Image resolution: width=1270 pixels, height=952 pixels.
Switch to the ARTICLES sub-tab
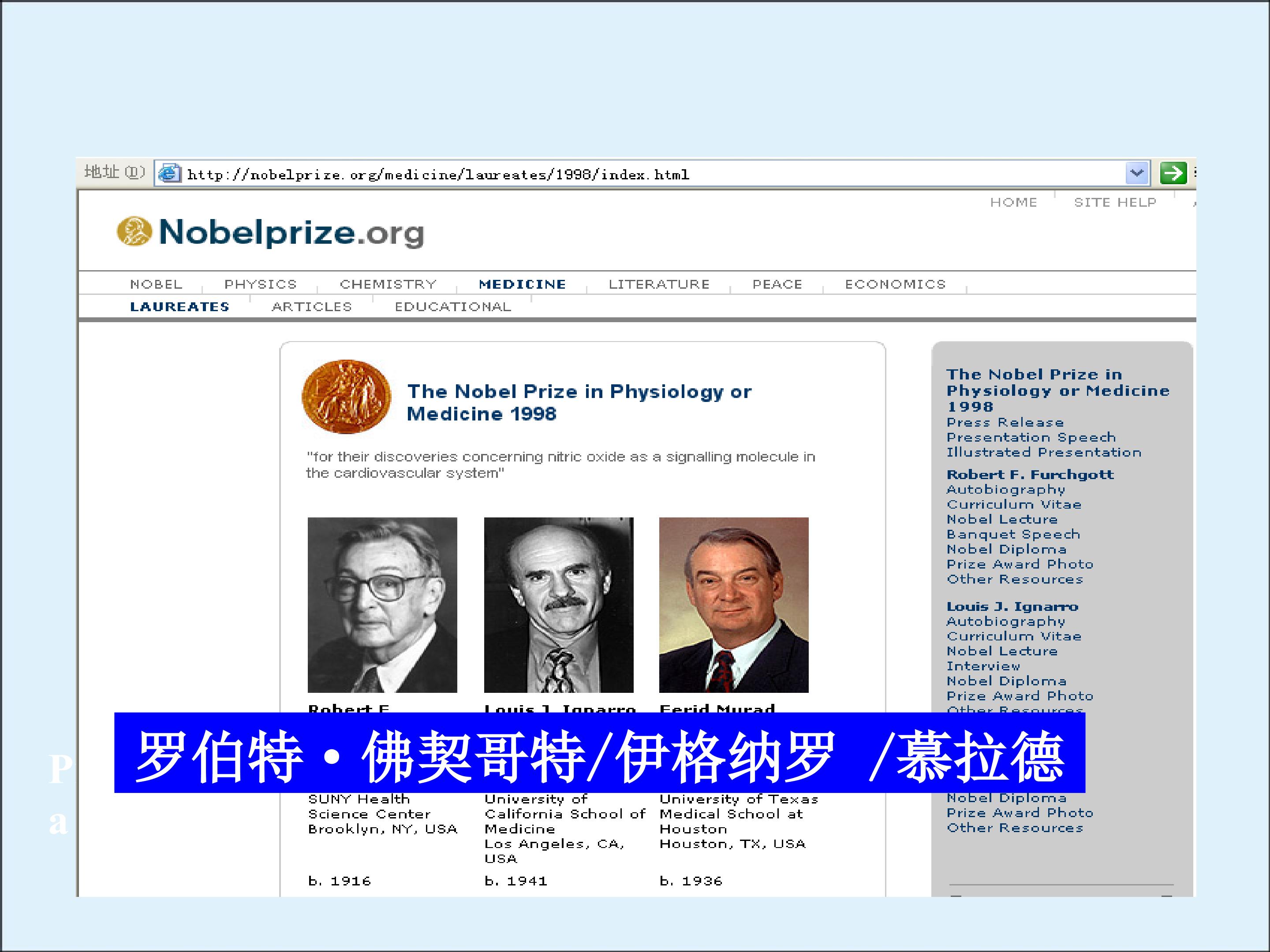pyautogui.click(x=312, y=306)
